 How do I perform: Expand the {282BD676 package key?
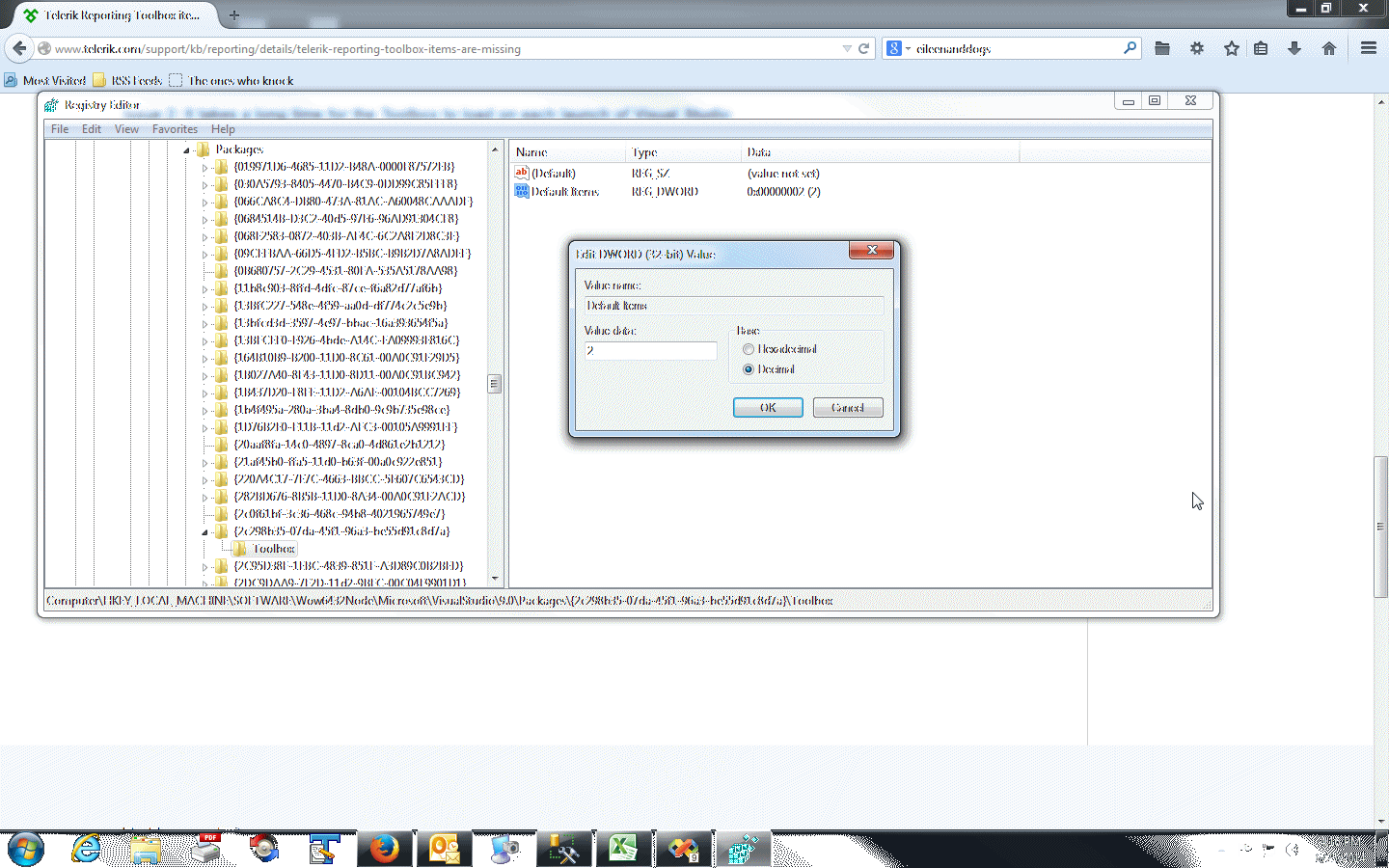coord(204,498)
